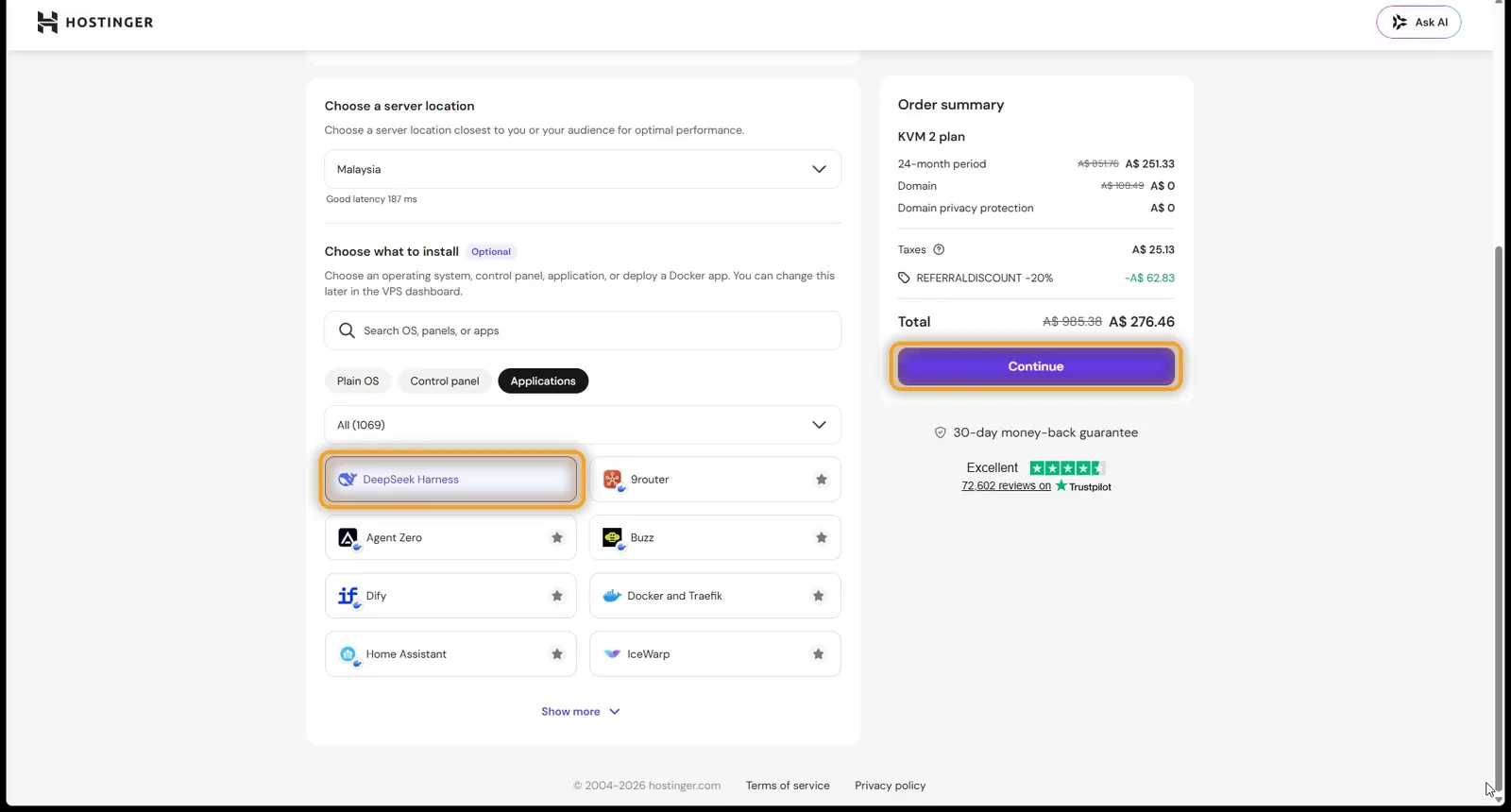Viewport: 1511px width, 812px height.
Task: Click the Agent Zero app icon
Action: (x=348, y=538)
